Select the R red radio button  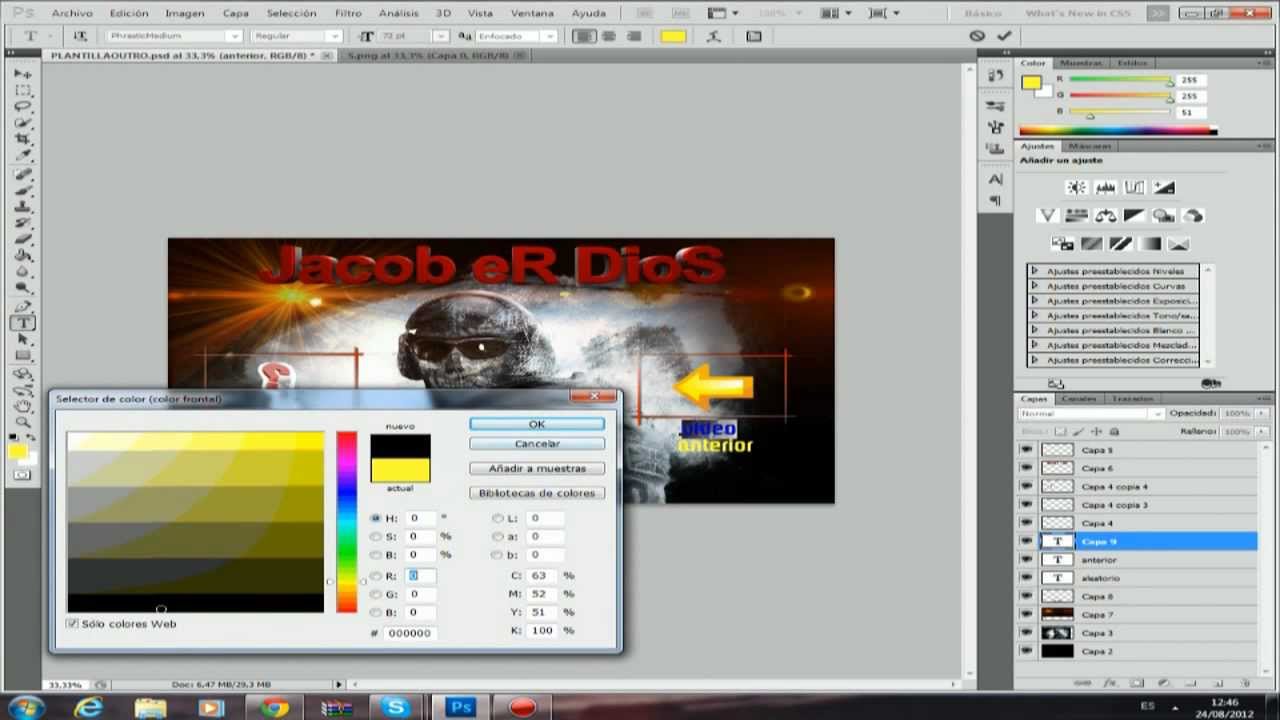pyautogui.click(x=376, y=576)
